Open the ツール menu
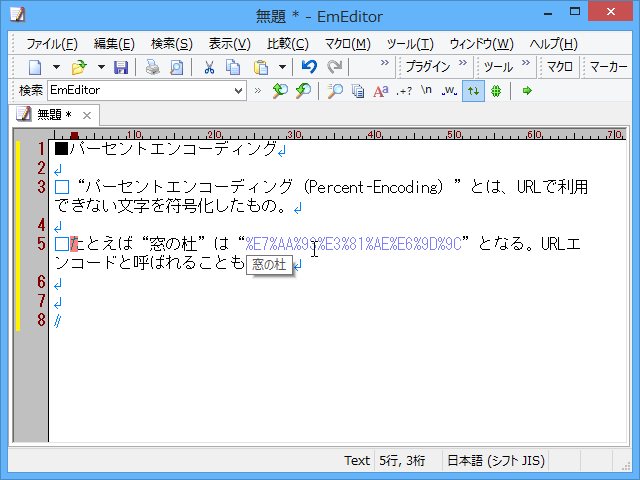640x480 pixels. coord(410,44)
